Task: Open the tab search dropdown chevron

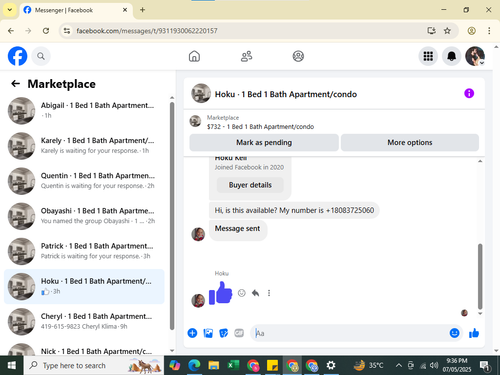Action: [10, 10]
